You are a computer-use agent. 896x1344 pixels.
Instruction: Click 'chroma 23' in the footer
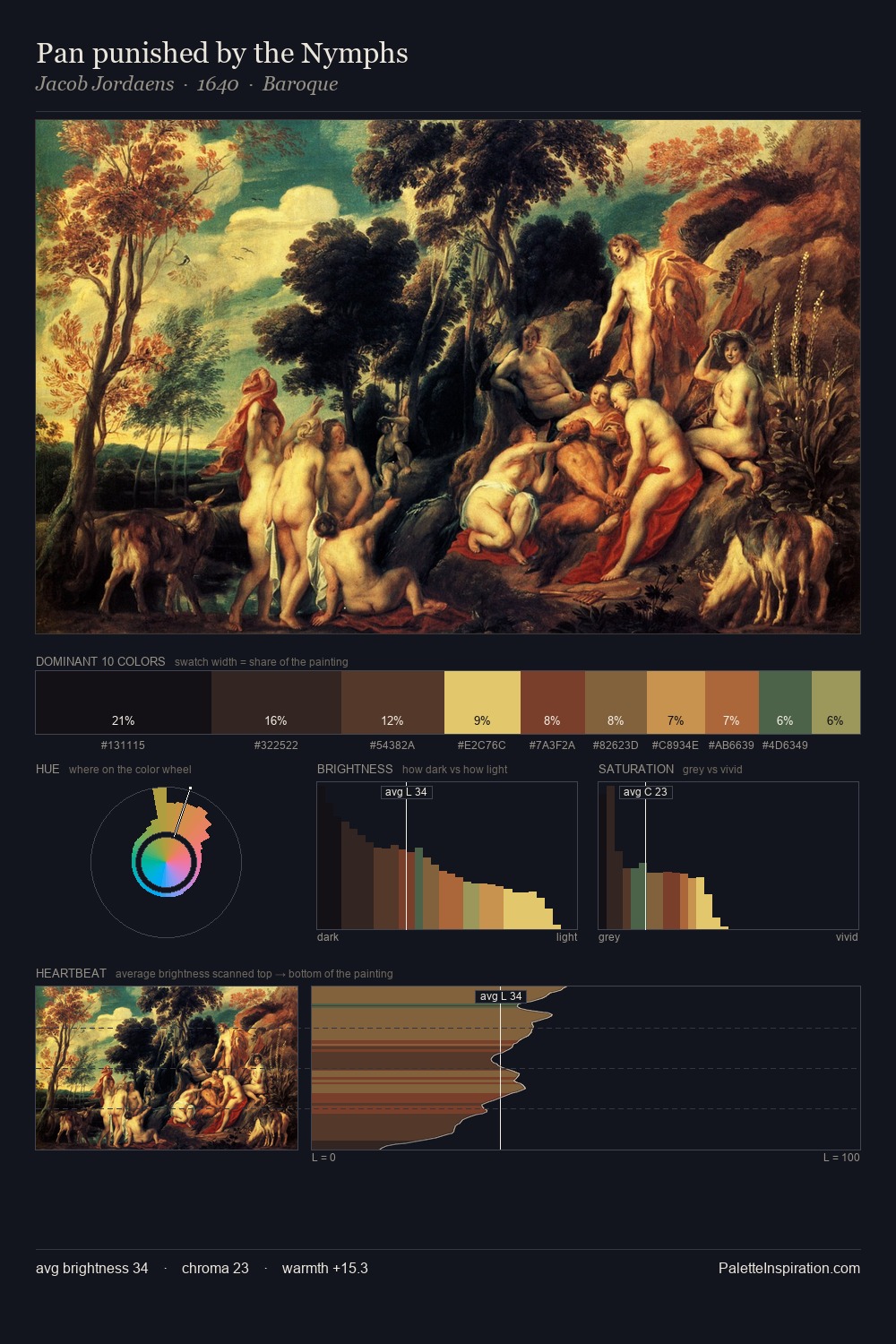(215, 1269)
